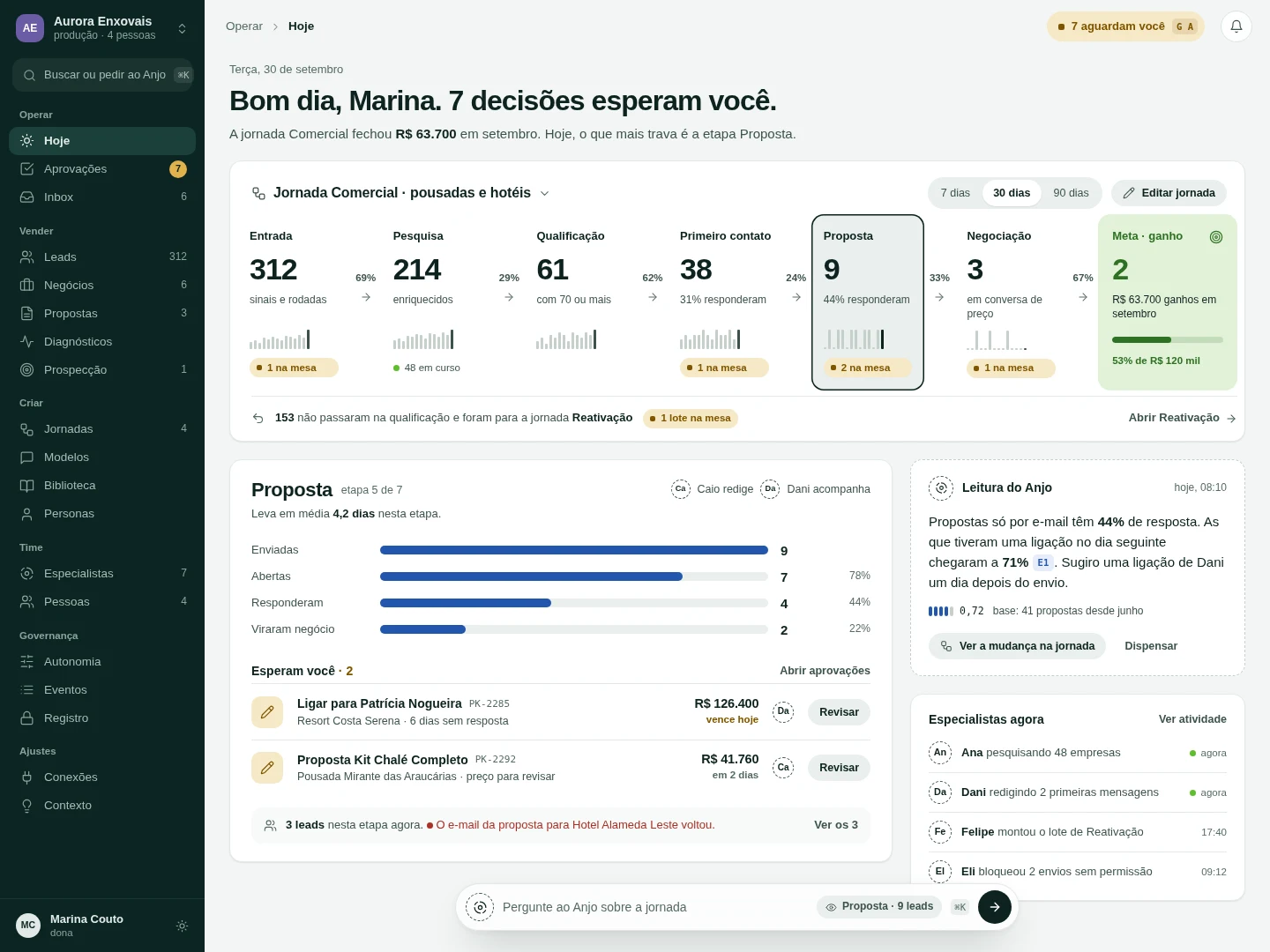Viewport: 1270px width, 952px height.
Task: Click the Editar jornada button
Action: pyautogui.click(x=1169, y=193)
